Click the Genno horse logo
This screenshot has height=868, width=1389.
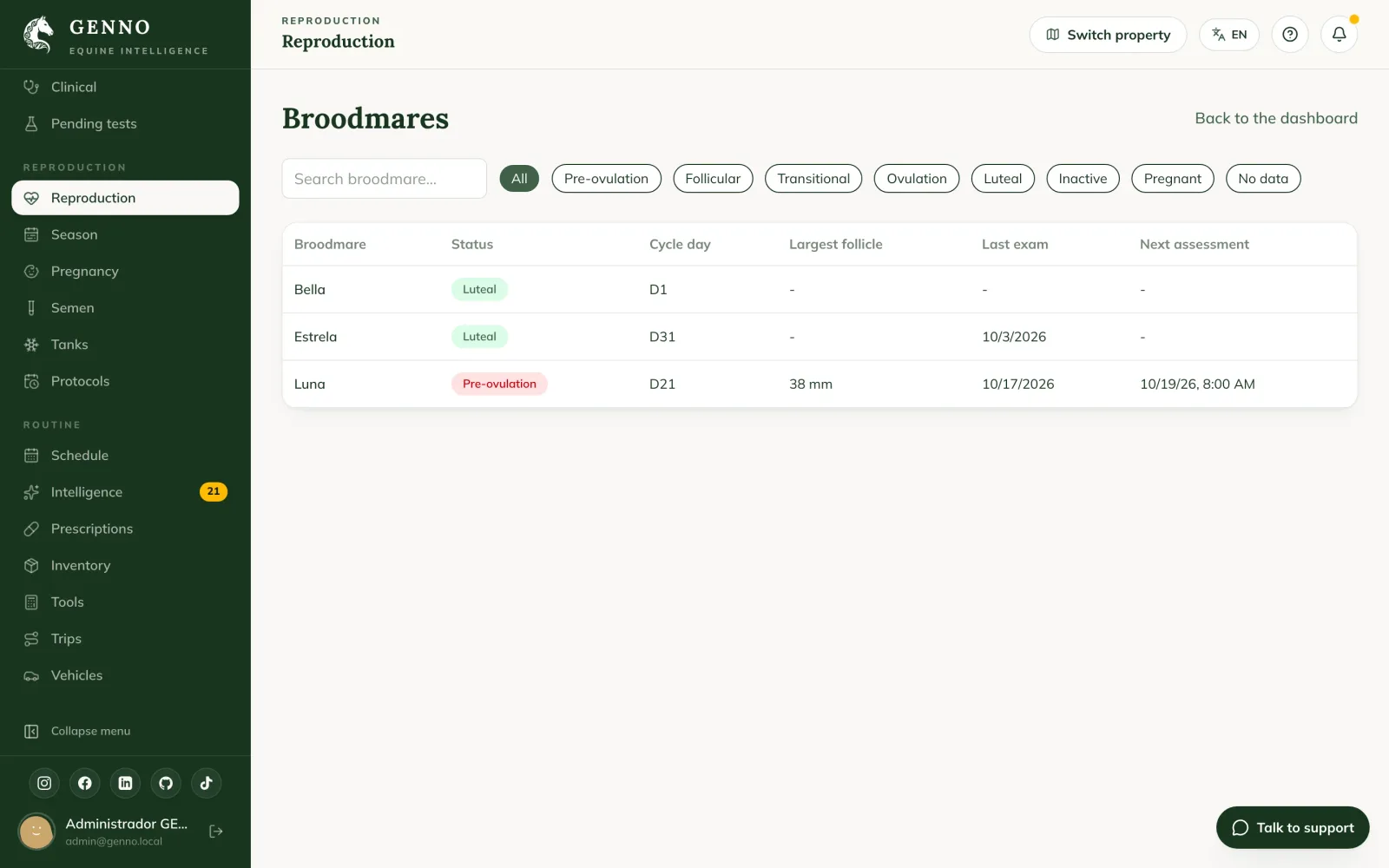(x=39, y=35)
